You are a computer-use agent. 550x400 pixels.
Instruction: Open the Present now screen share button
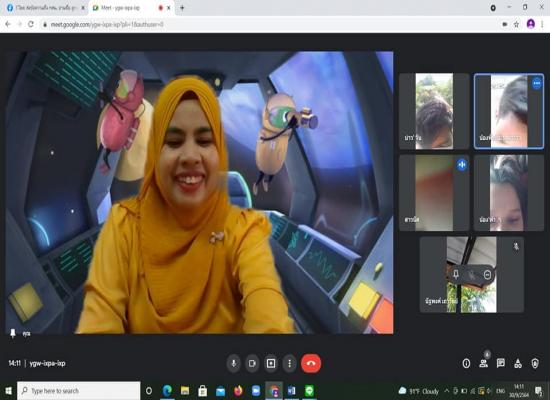pyautogui.click(x=271, y=363)
